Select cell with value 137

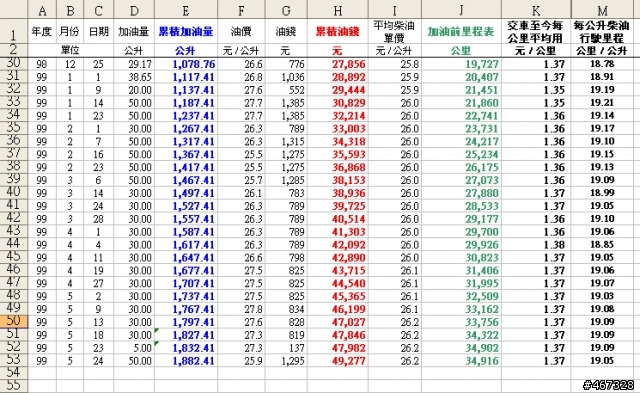pyautogui.click(x=286, y=348)
